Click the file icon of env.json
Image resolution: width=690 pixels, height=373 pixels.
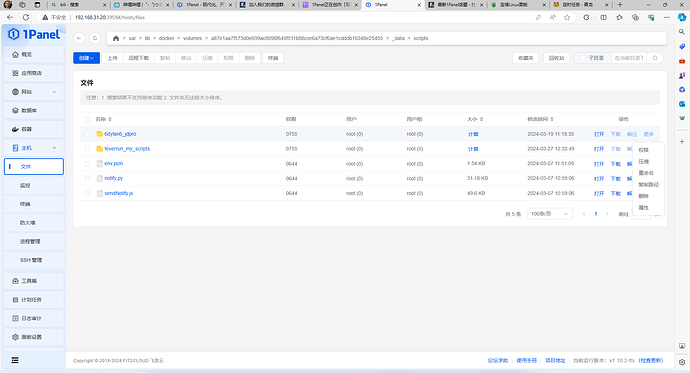tap(99, 164)
